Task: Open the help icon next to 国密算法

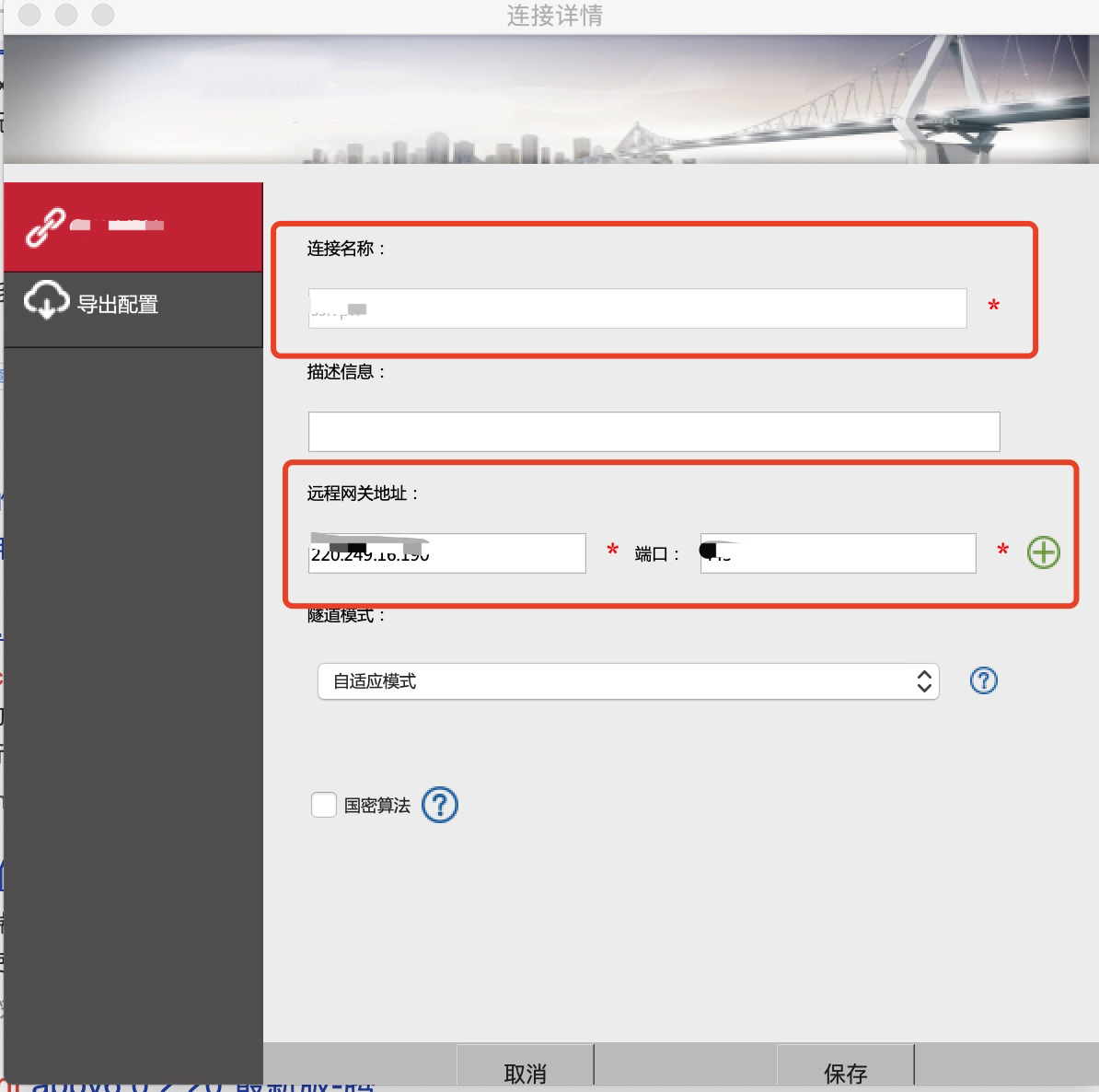Action: pos(439,805)
